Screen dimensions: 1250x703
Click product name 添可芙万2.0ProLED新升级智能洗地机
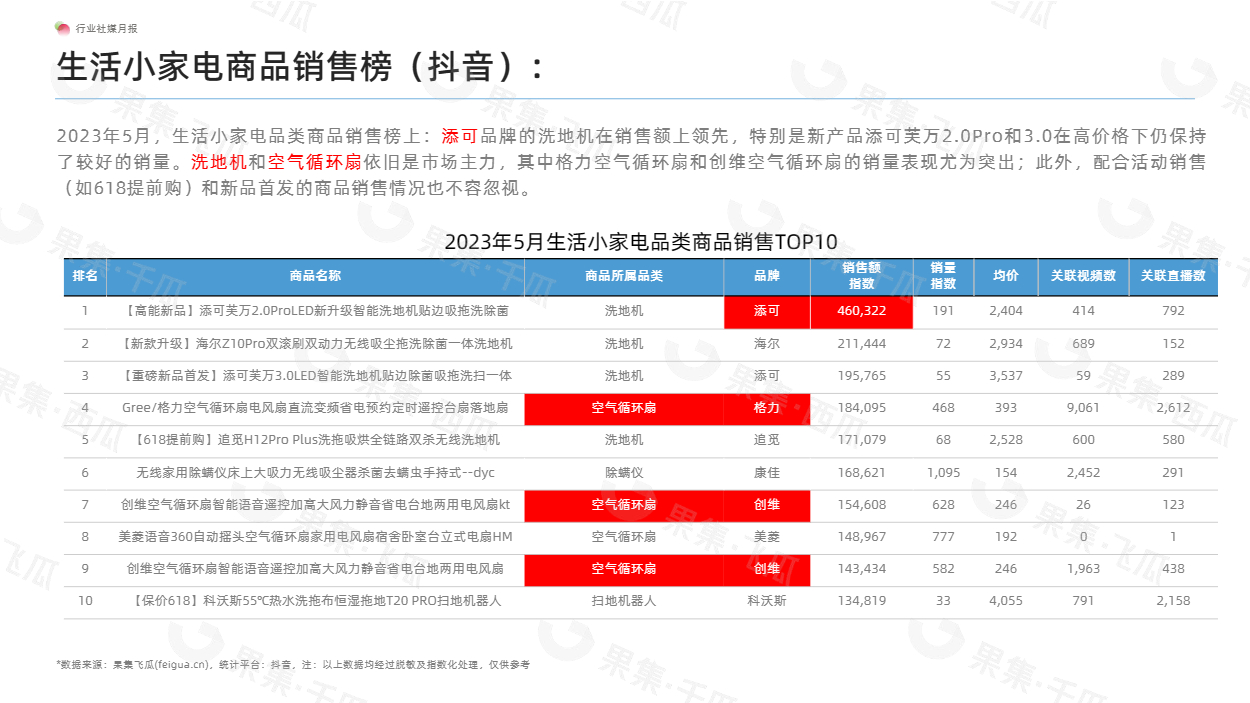(x=315, y=311)
